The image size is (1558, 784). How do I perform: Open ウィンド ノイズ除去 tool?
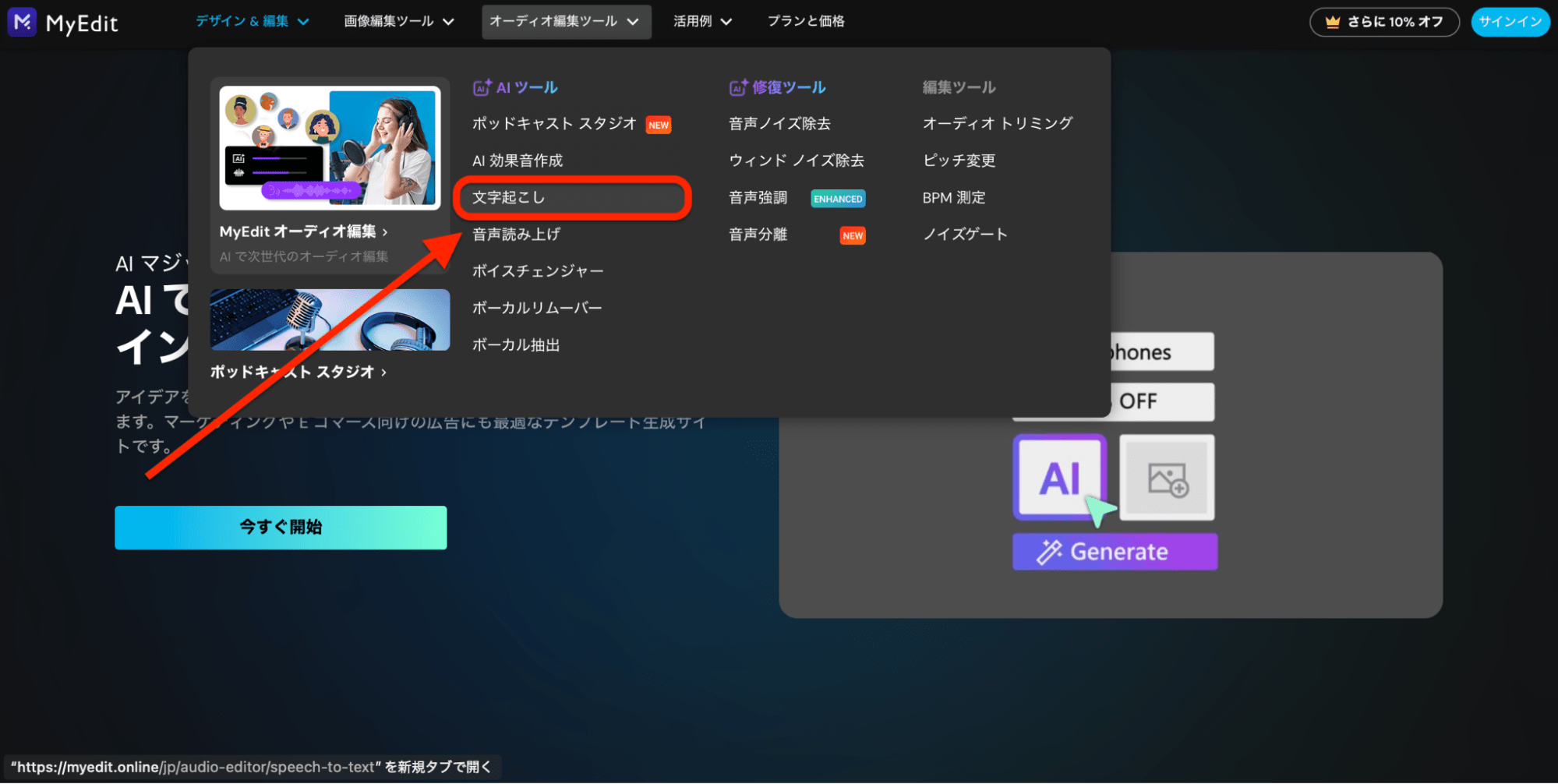tap(797, 161)
